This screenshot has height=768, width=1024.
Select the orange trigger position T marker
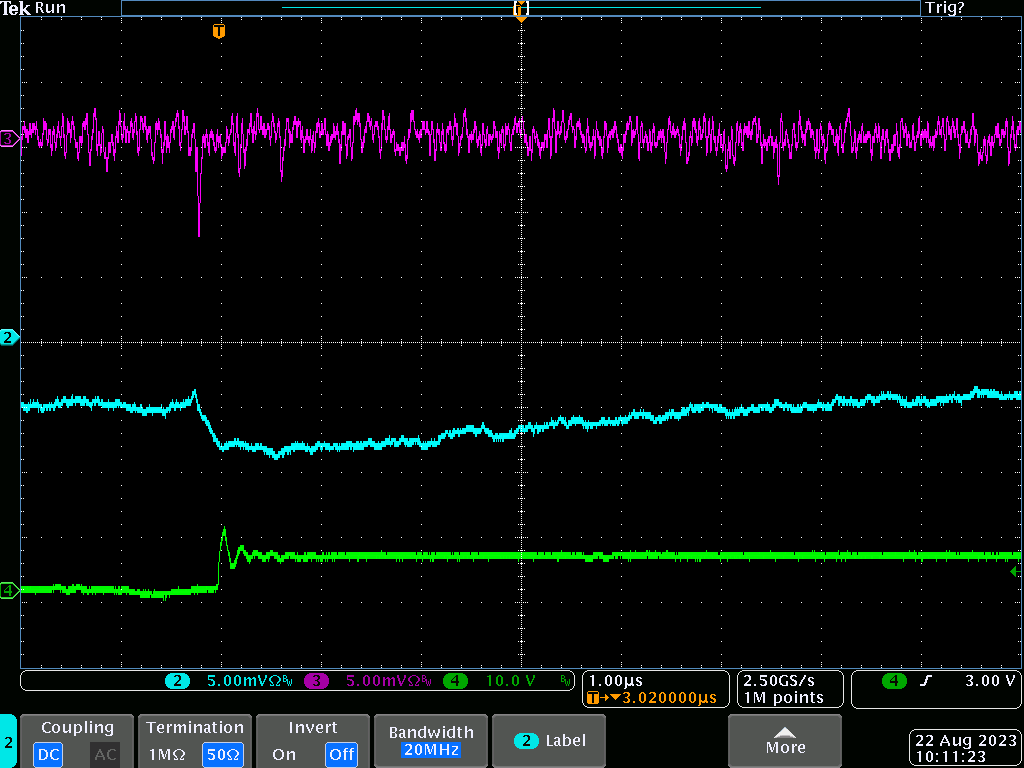(x=219, y=32)
